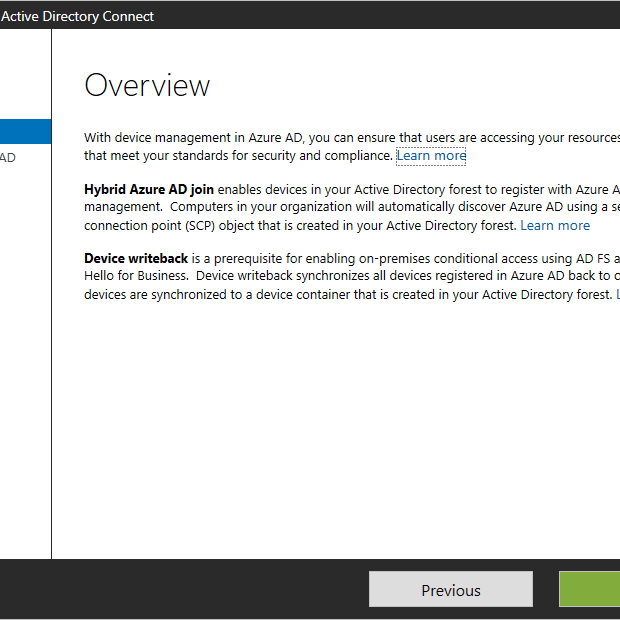The image size is (620, 620).
Task: Click the Overview heading
Action: click(147, 85)
